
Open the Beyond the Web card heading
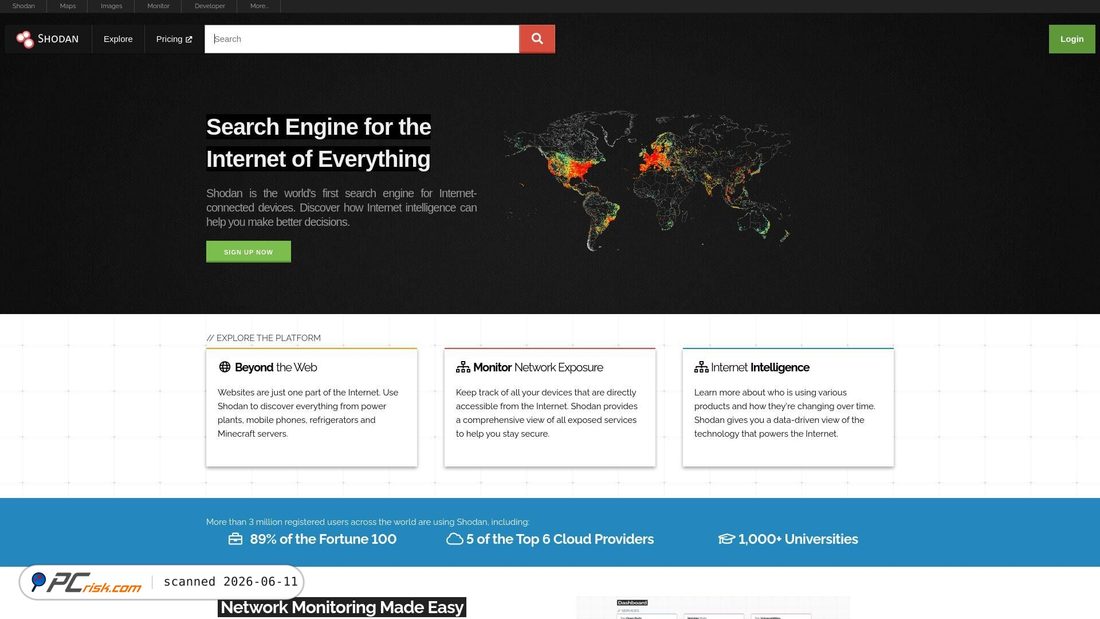pyautogui.click(x=276, y=367)
